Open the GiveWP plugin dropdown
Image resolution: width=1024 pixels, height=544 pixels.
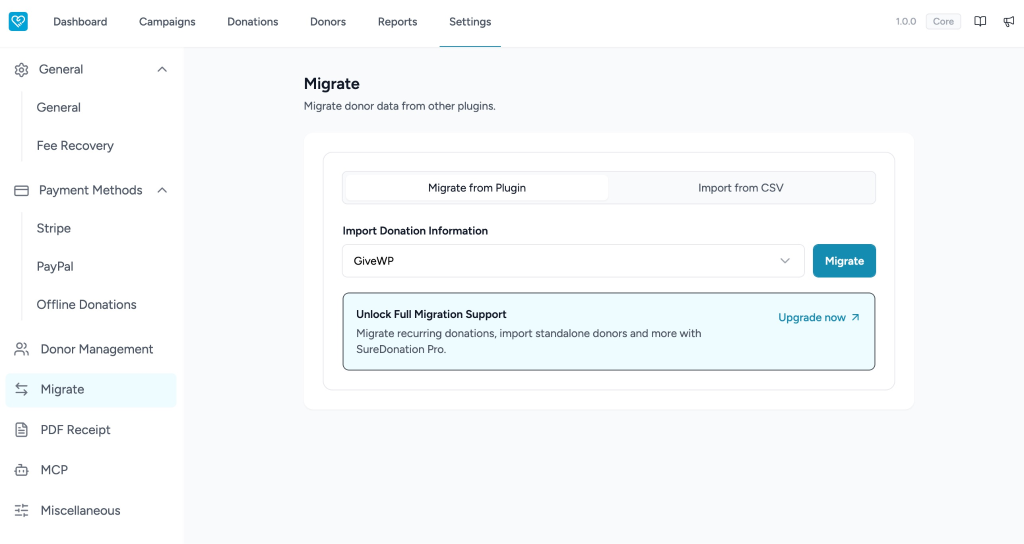[x=573, y=261]
